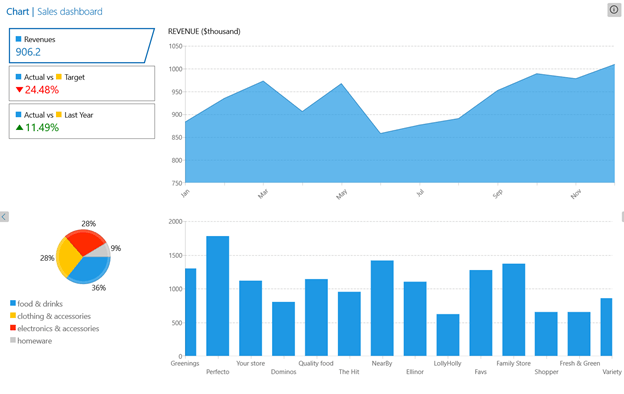This screenshot has height=394, width=624.
Task: Click the Variety bar
Action: click(x=606, y=327)
